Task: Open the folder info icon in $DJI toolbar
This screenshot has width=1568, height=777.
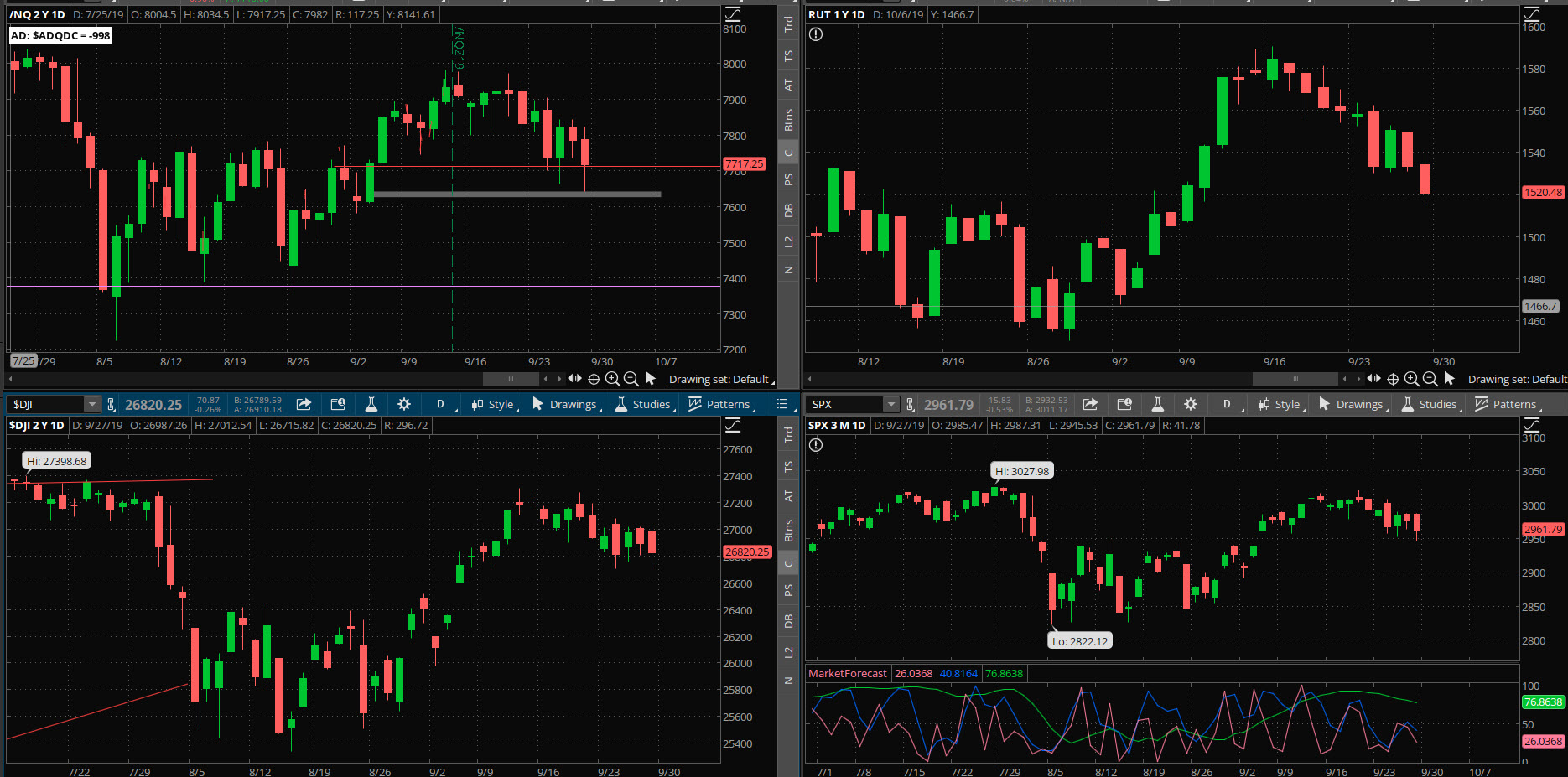Action: 338,404
